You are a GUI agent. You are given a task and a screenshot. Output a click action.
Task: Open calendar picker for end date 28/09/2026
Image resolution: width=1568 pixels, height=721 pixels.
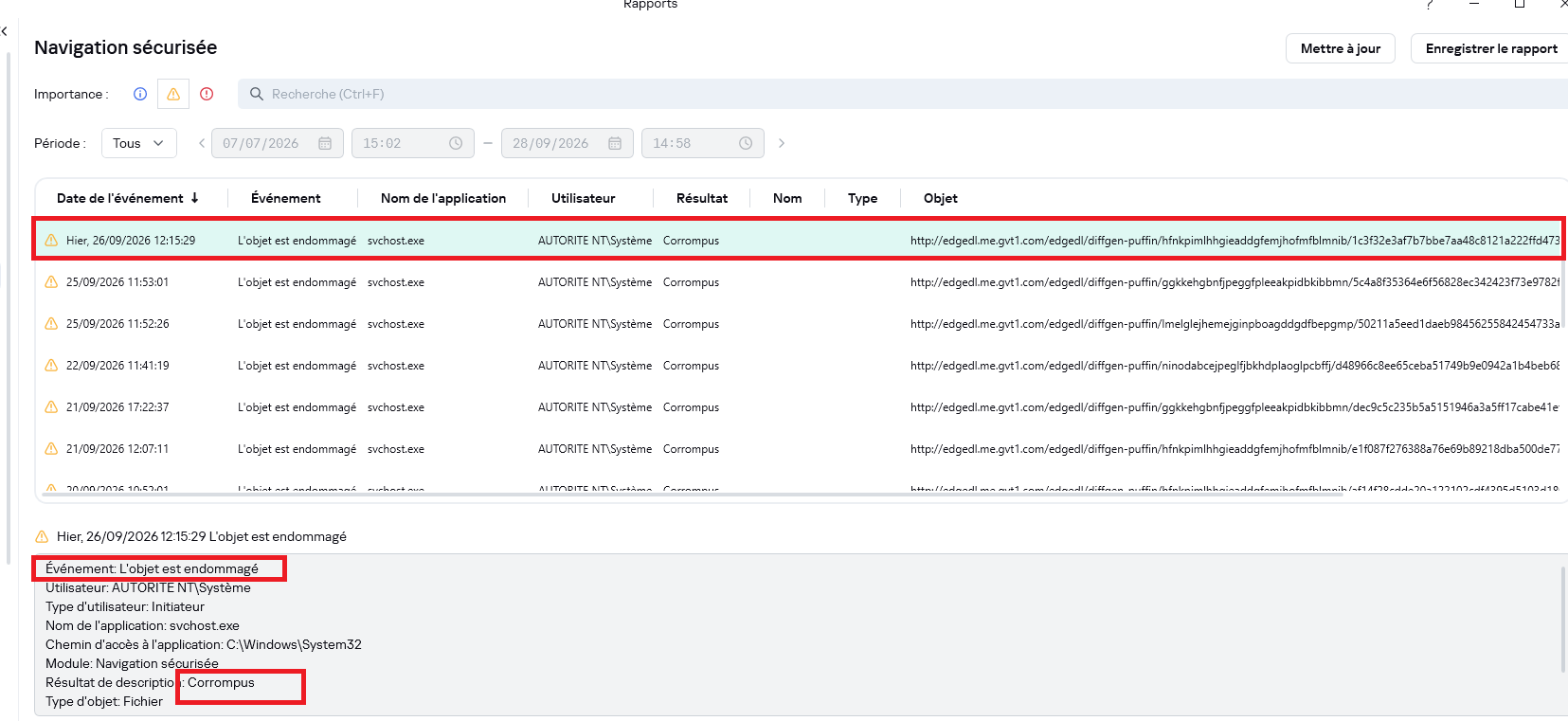point(615,143)
